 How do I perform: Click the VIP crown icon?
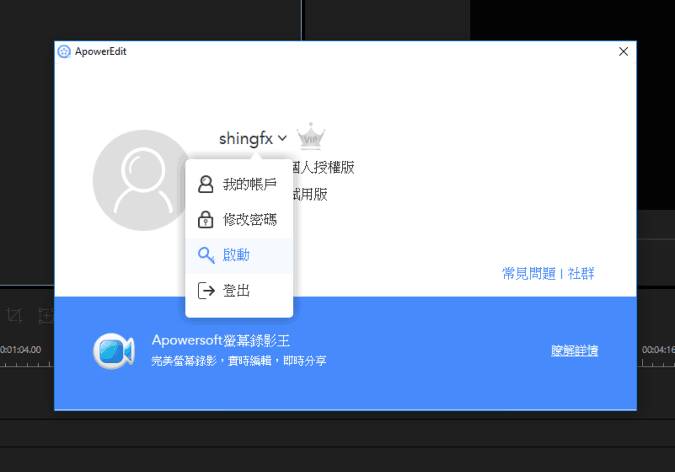(311, 137)
